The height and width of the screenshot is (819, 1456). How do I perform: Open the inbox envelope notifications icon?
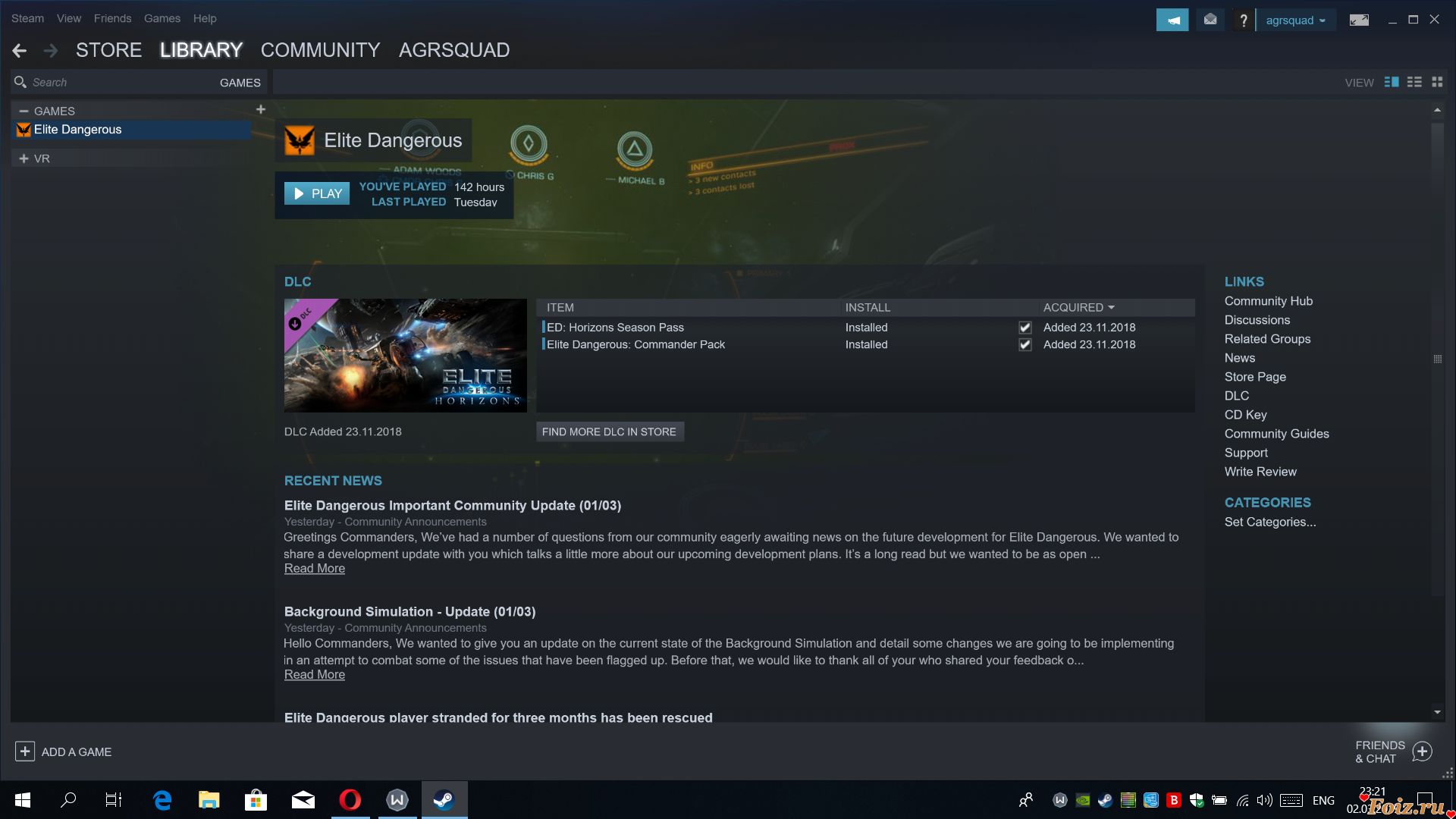point(1210,20)
